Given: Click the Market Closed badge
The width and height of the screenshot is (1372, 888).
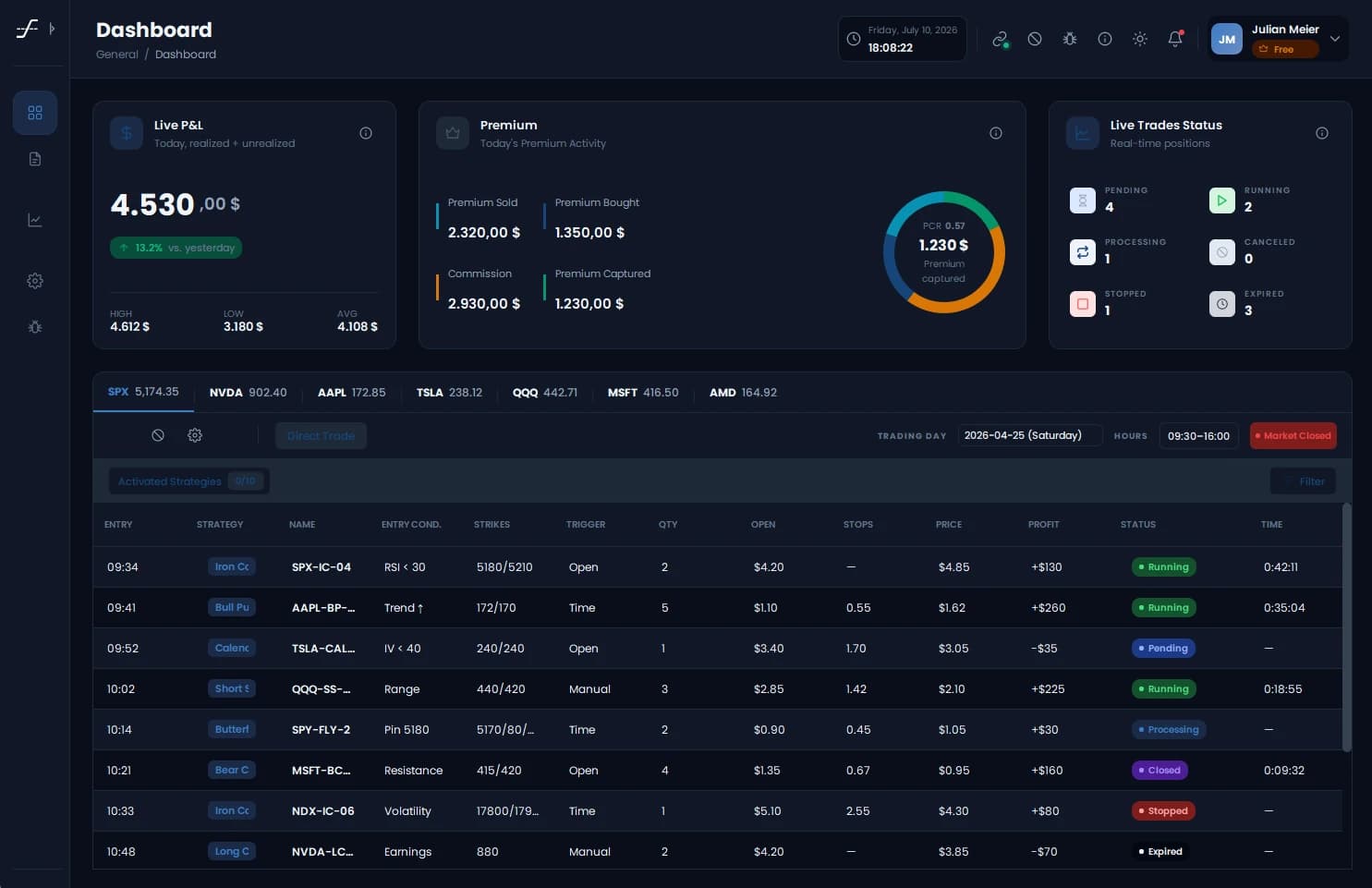Looking at the screenshot, I should [1293, 435].
